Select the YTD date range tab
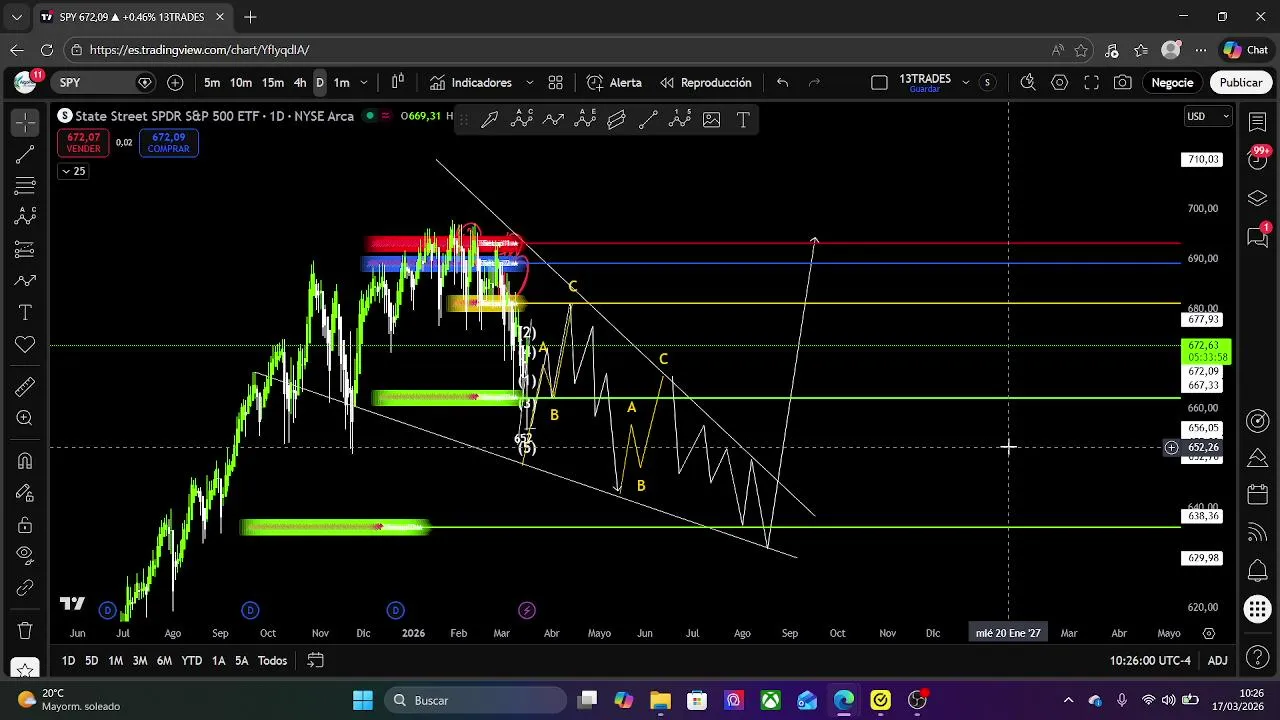Screen dimensions: 1280x720 click(191, 661)
